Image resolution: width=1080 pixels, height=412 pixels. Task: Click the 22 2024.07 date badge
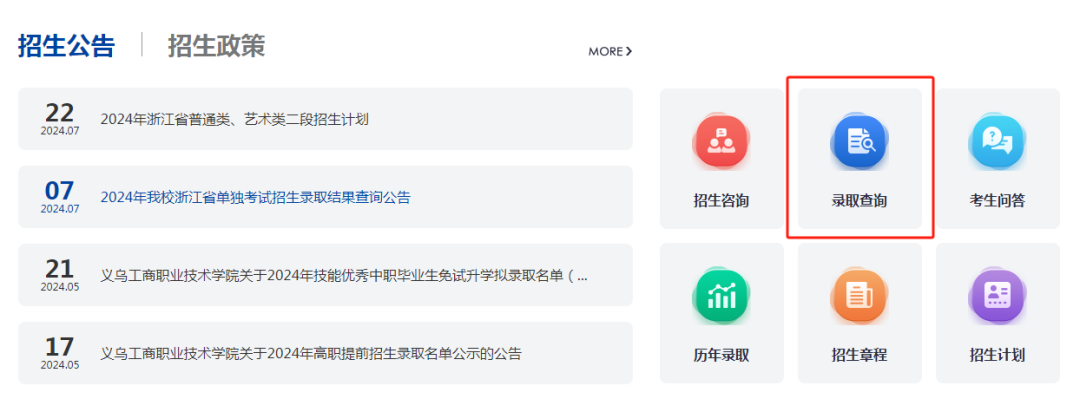tap(60, 119)
